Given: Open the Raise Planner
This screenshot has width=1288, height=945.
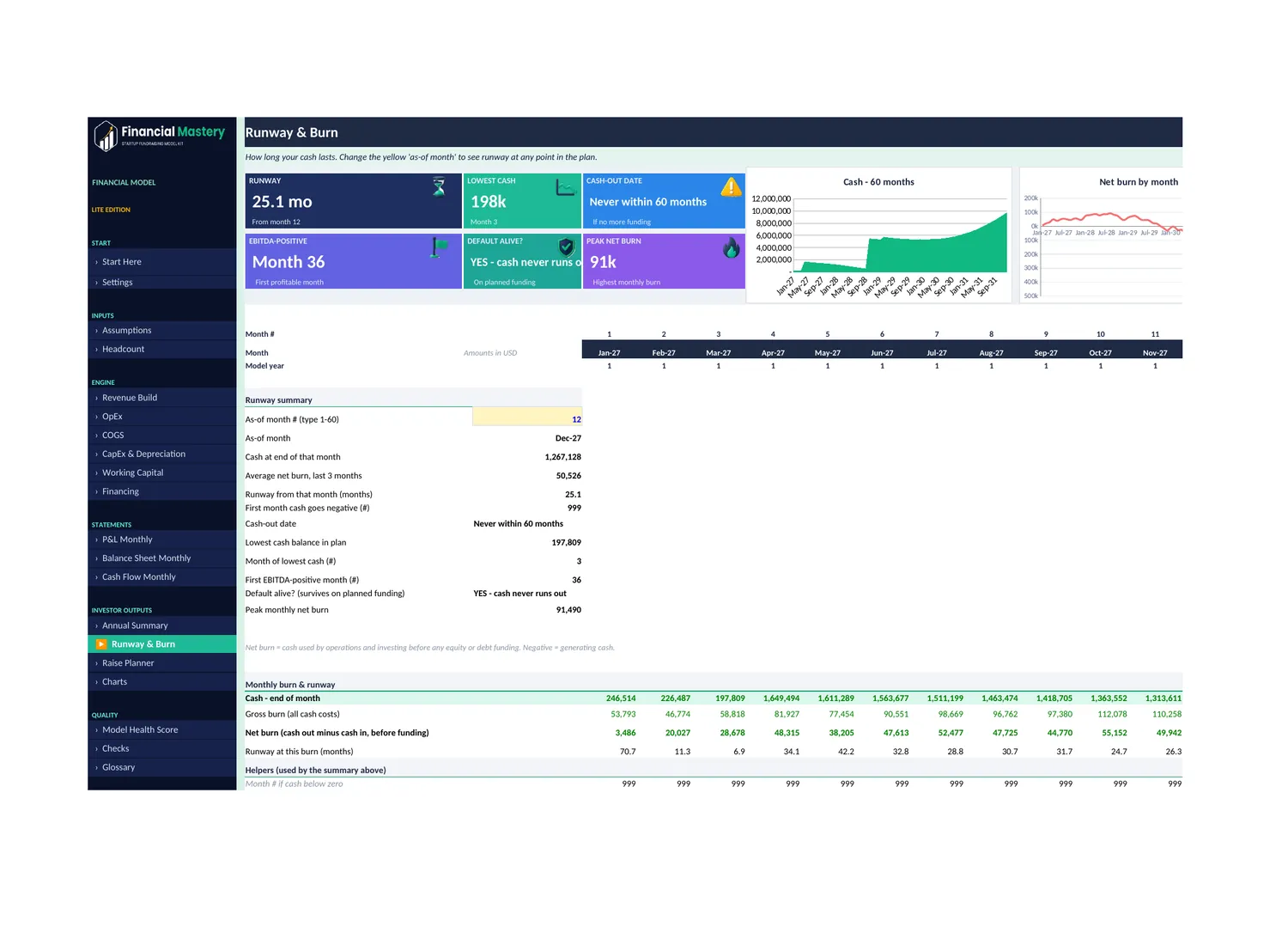Looking at the screenshot, I should pos(162,663).
